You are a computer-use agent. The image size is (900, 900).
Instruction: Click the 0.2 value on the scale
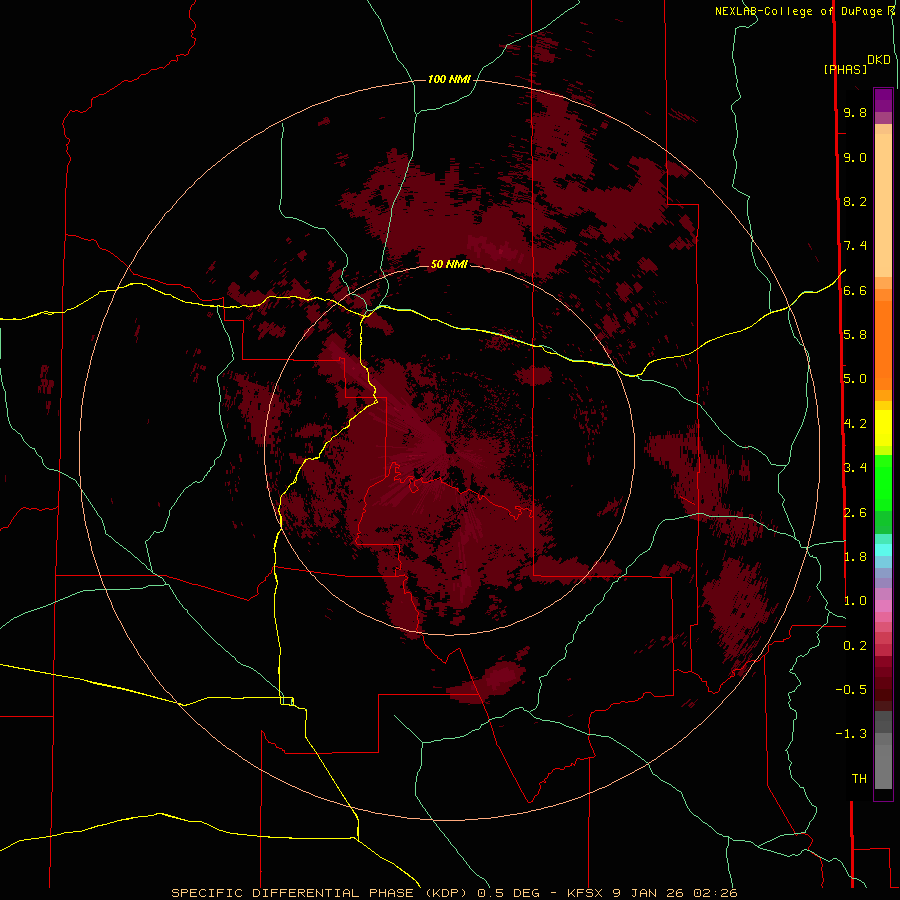[855, 645]
